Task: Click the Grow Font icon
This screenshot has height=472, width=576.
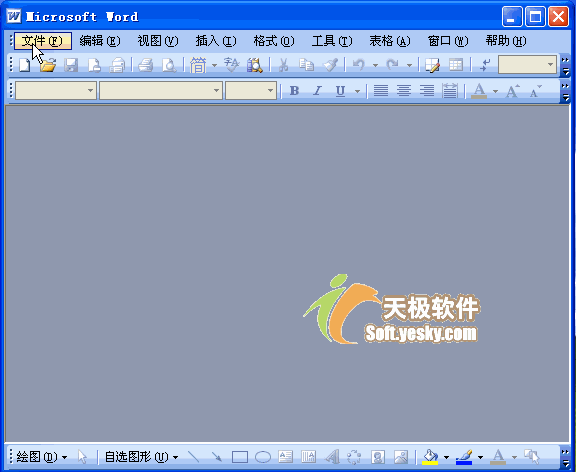Action: (513, 90)
